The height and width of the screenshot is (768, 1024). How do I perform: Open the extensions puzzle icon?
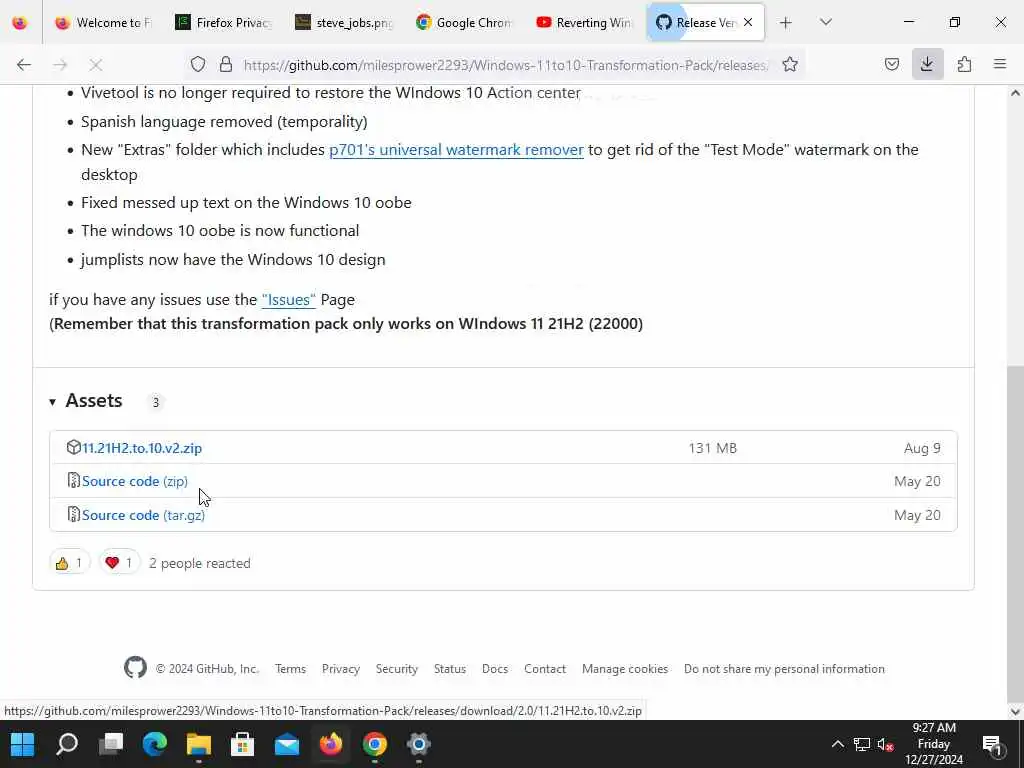click(x=964, y=65)
